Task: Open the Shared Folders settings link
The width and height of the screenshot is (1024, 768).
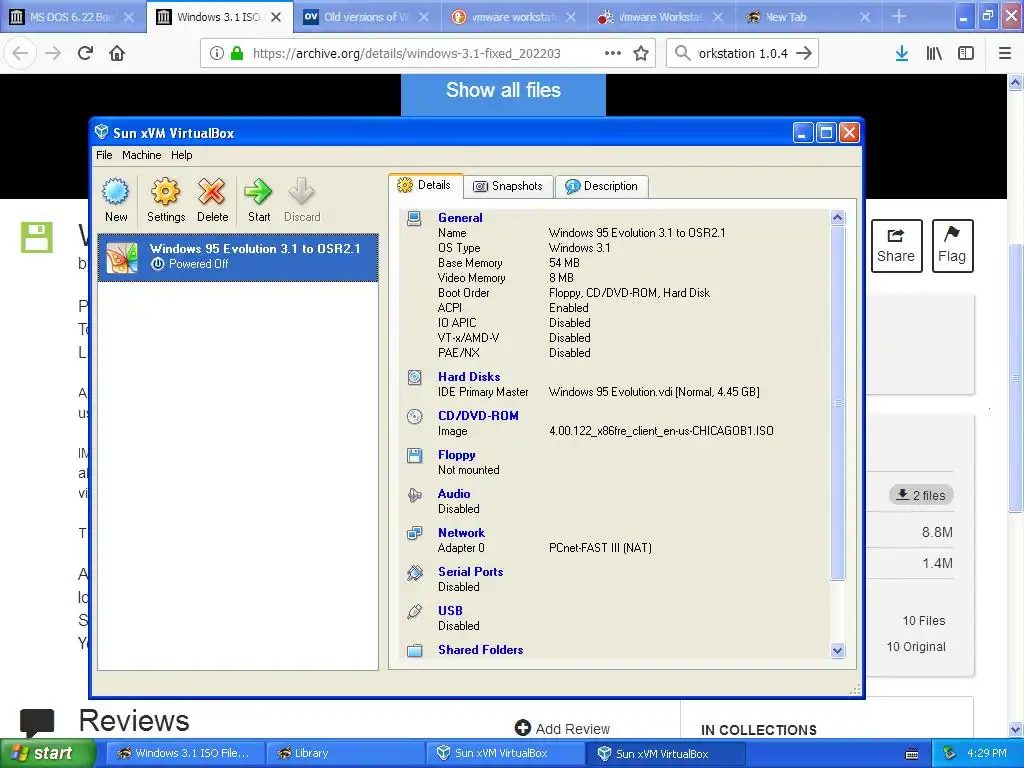Action: [x=481, y=650]
